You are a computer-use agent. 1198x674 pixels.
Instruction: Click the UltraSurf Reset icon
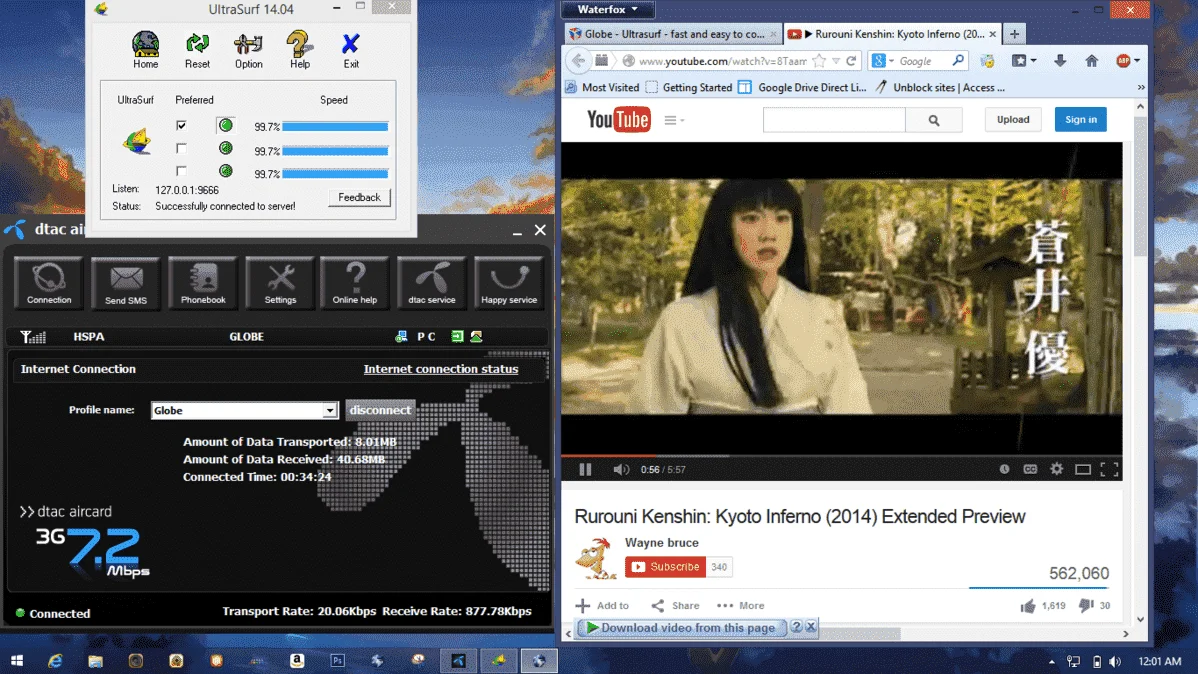coord(197,50)
